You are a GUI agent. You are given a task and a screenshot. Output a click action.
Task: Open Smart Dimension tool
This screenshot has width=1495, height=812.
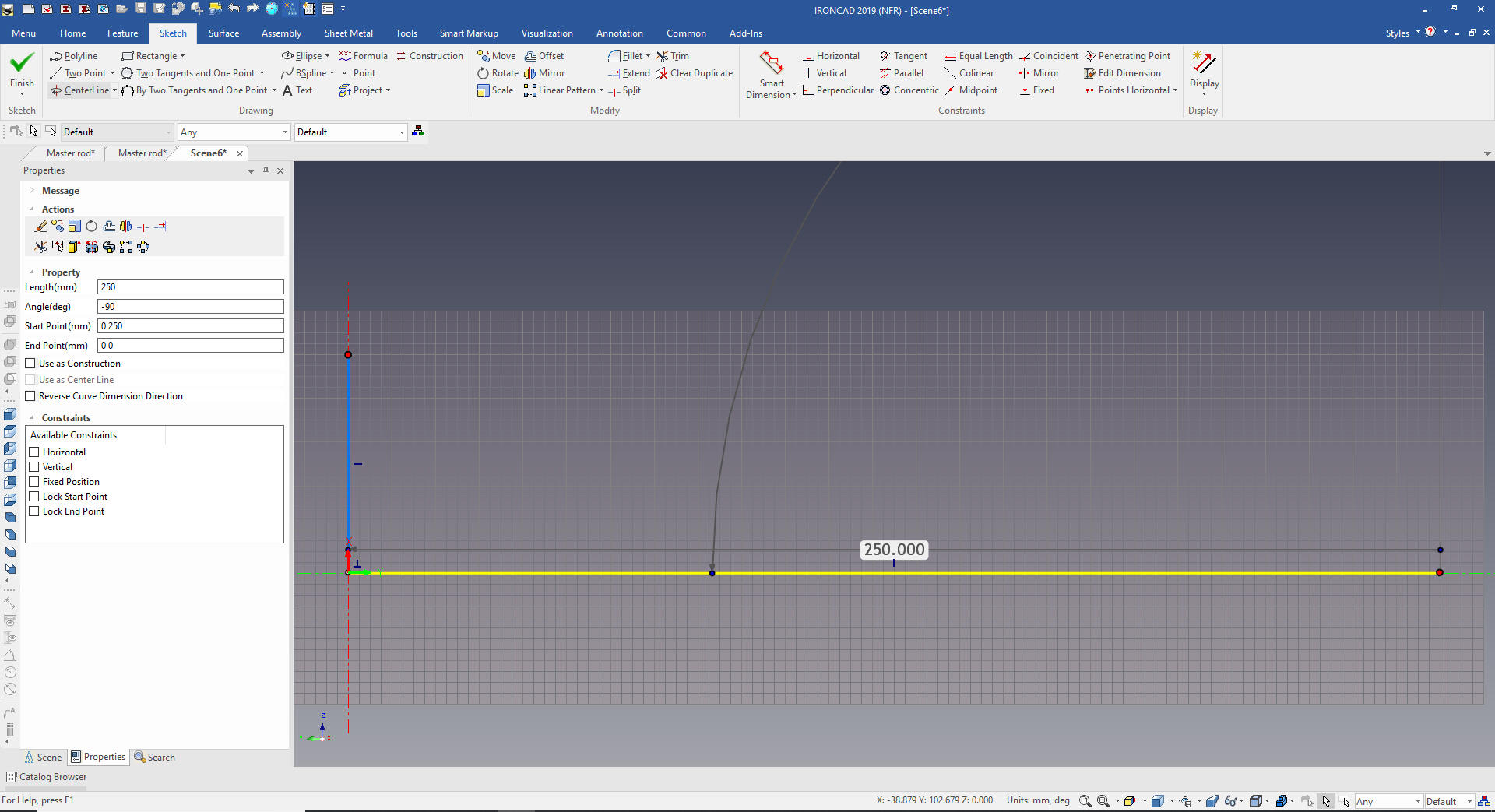click(771, 75)
